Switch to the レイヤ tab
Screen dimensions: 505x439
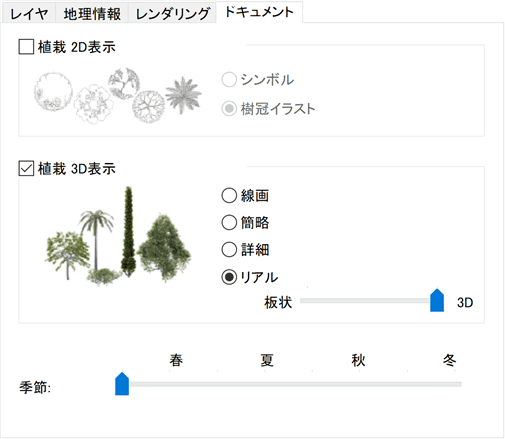click(29, 14)
